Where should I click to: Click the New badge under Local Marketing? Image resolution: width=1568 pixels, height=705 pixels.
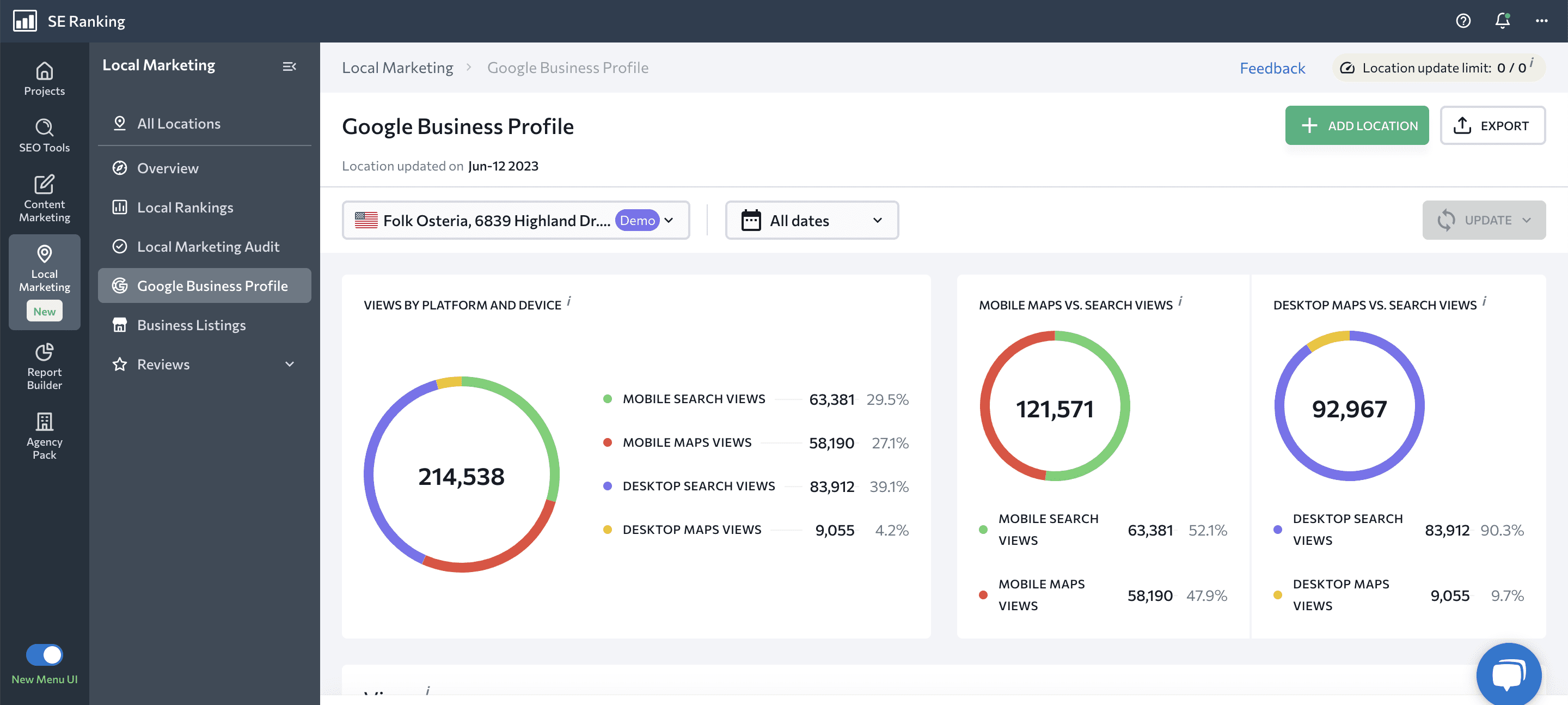[x=45, y=311]
